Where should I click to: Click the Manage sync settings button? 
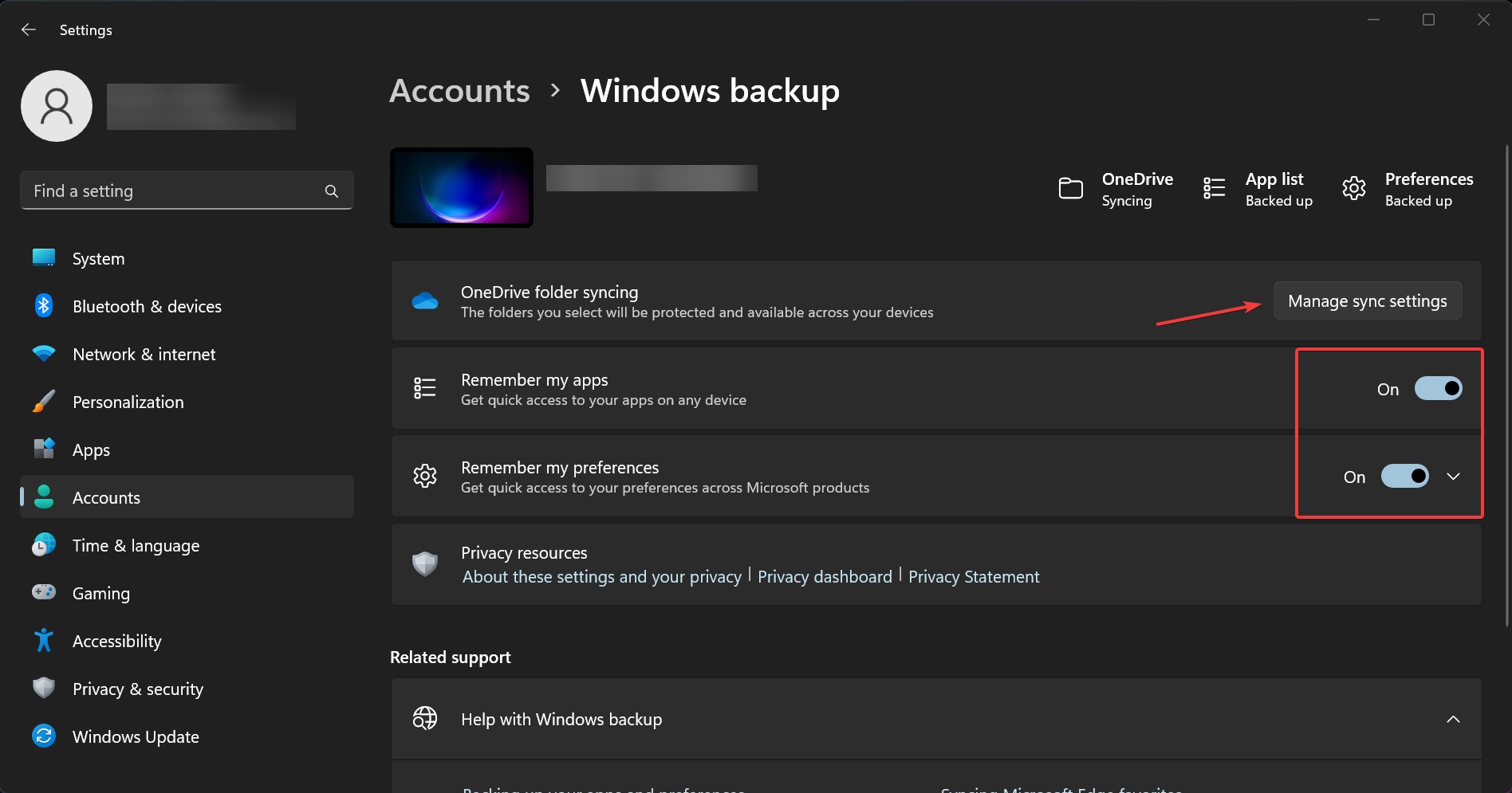coord(1367,301)
